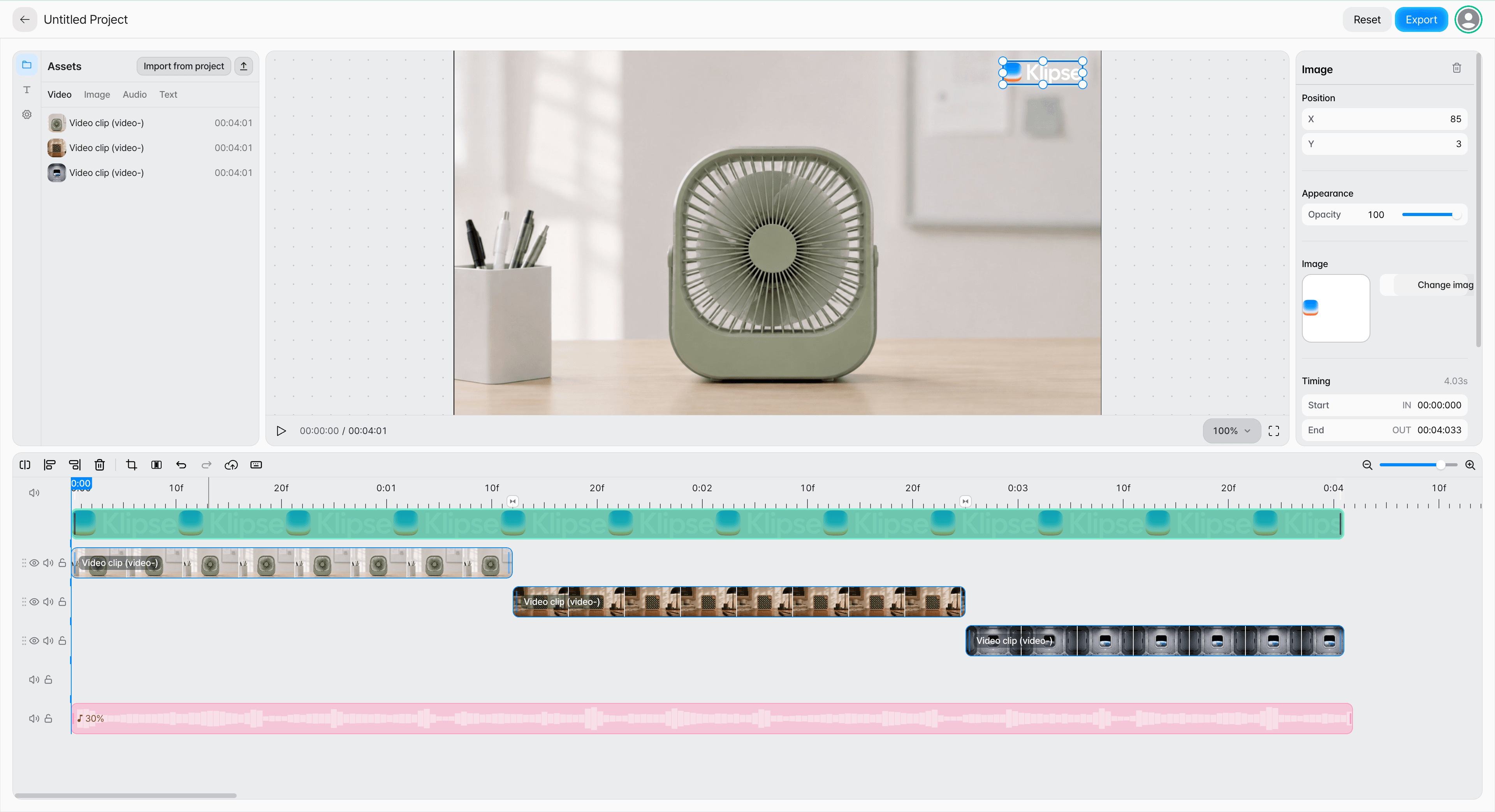The image size is (1495, 812).
Task: Lock the pink 30% audio track
Action: coord(48,719)
